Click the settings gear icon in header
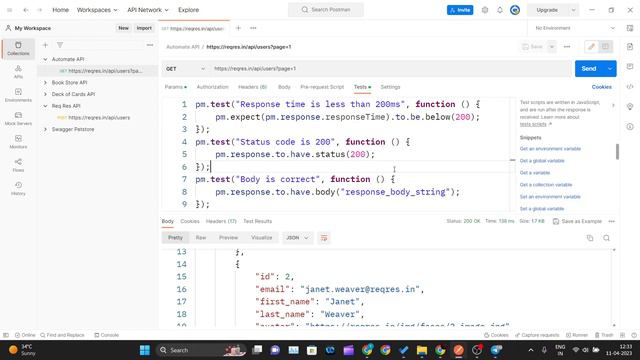 pyautogui.click(x=484, y=10)
